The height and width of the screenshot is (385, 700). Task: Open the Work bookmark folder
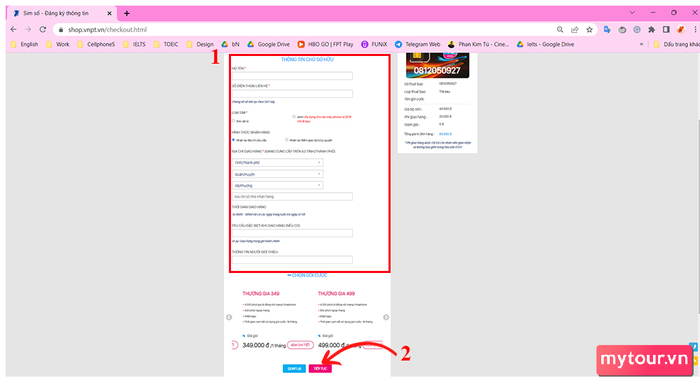[58, 44]
